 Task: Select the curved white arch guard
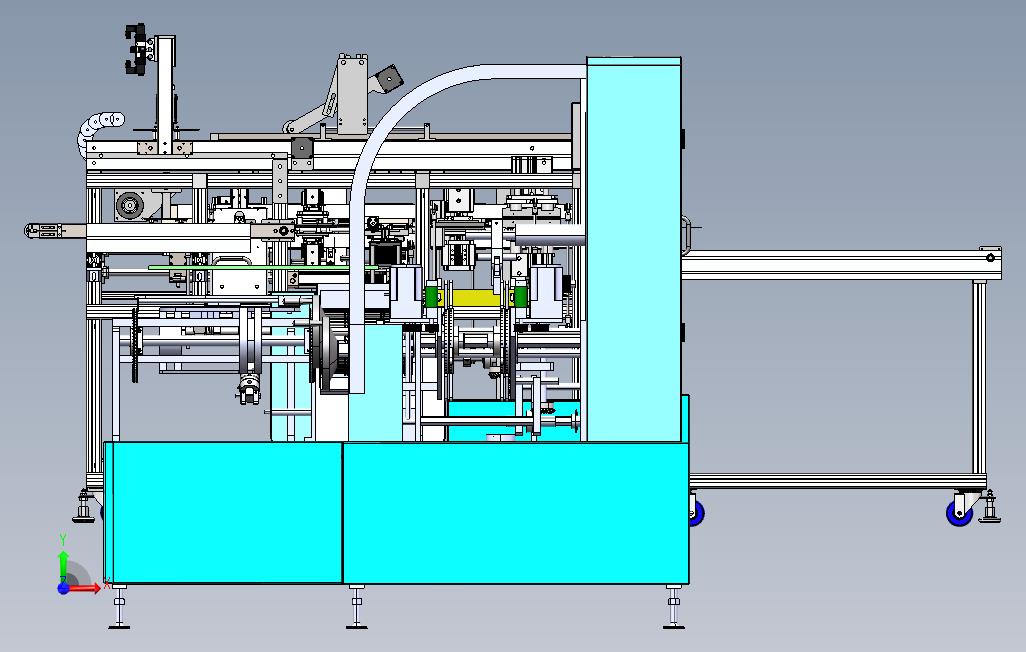pyautogui.click(x=419, y=196)
